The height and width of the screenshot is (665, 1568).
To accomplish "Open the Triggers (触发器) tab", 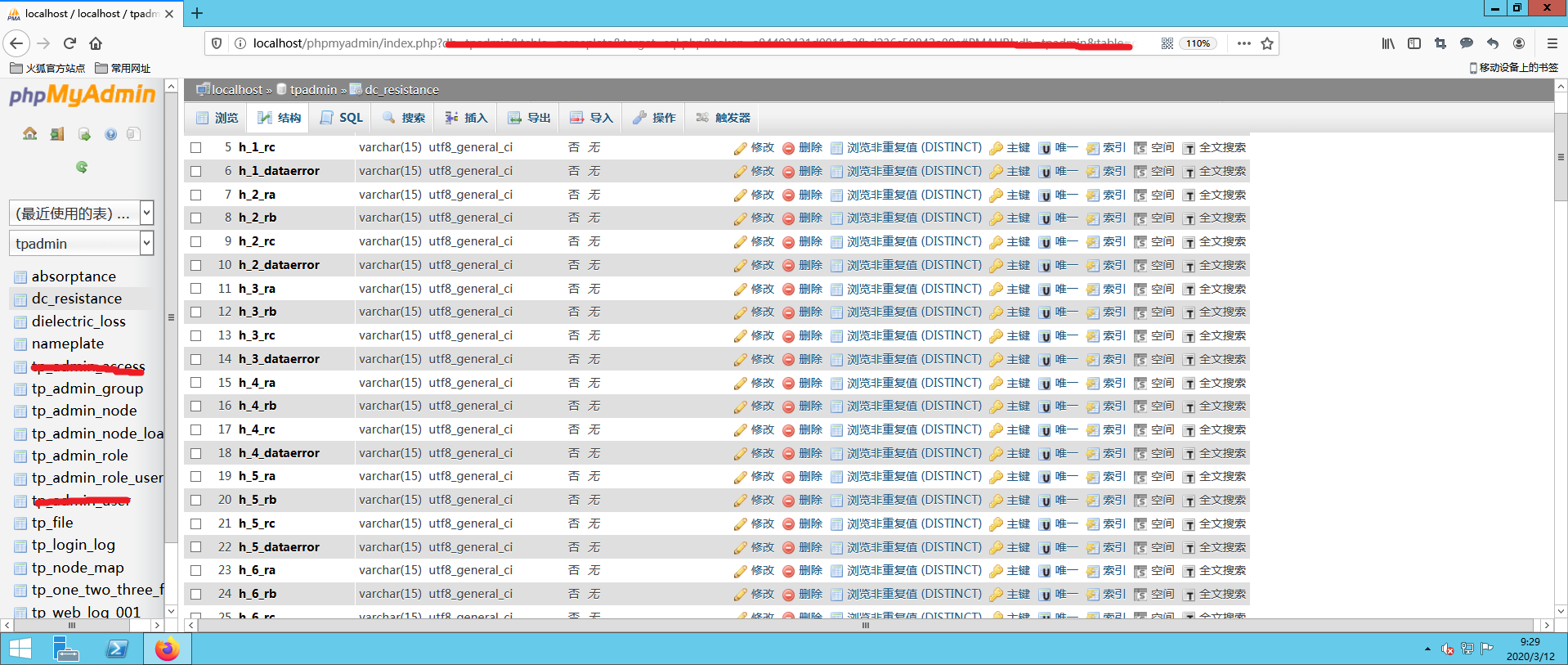I will tap(723, 118).
